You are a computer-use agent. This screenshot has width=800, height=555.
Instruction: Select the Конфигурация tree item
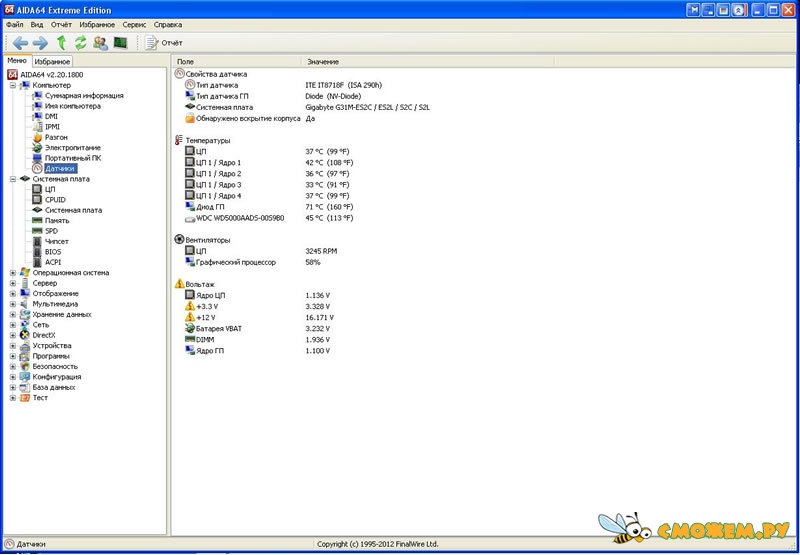[57, 377]
